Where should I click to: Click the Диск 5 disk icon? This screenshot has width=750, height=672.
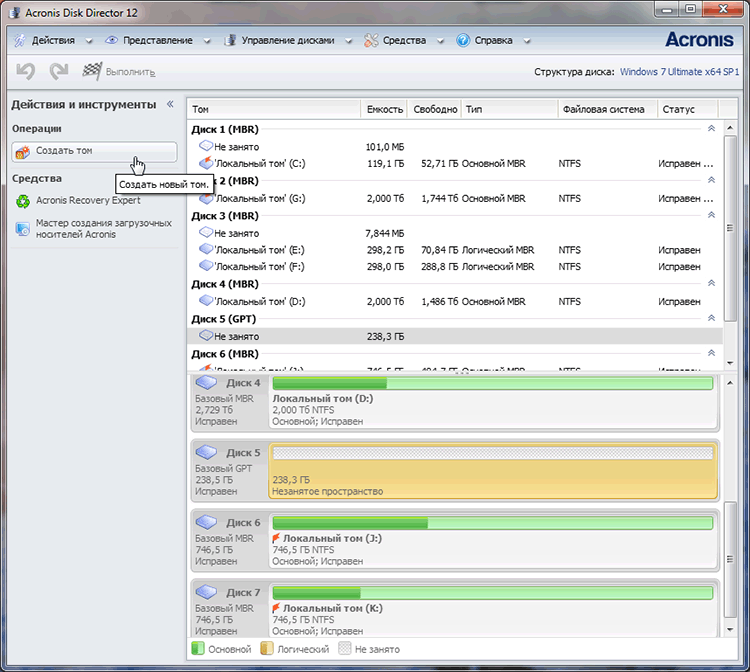point(207,452)
